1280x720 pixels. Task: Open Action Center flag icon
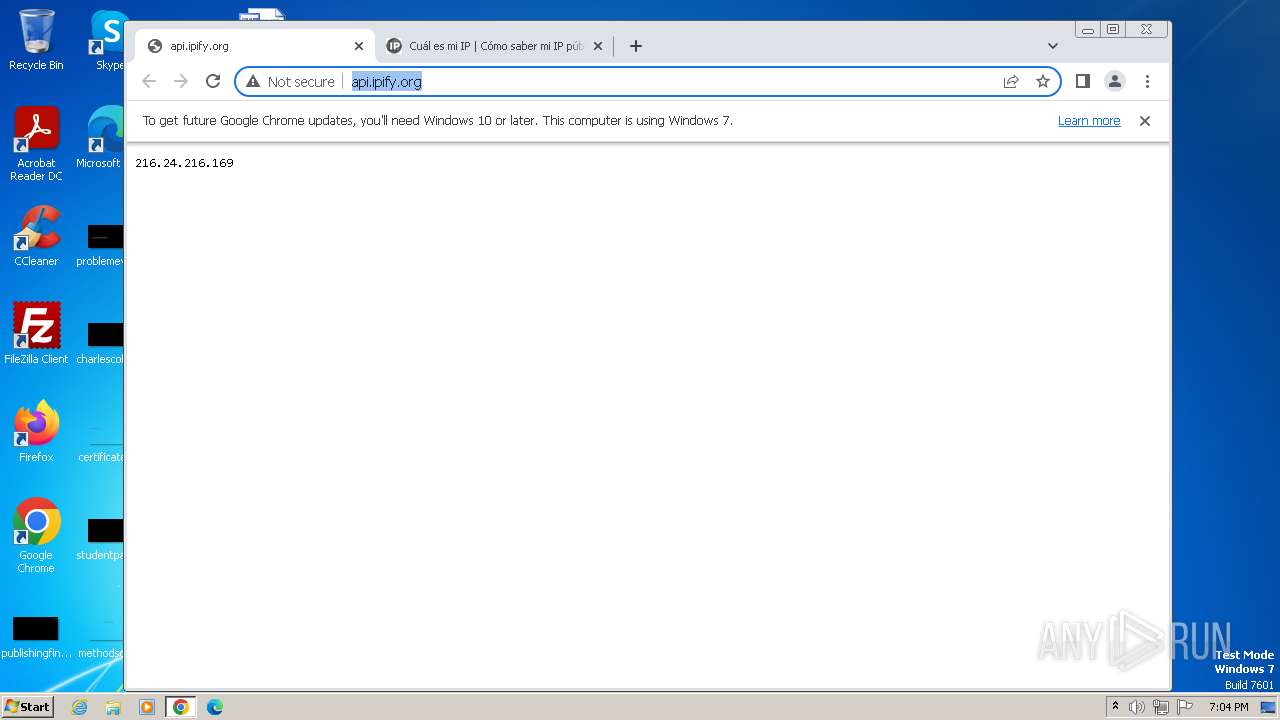click(x=1185, y=707)
